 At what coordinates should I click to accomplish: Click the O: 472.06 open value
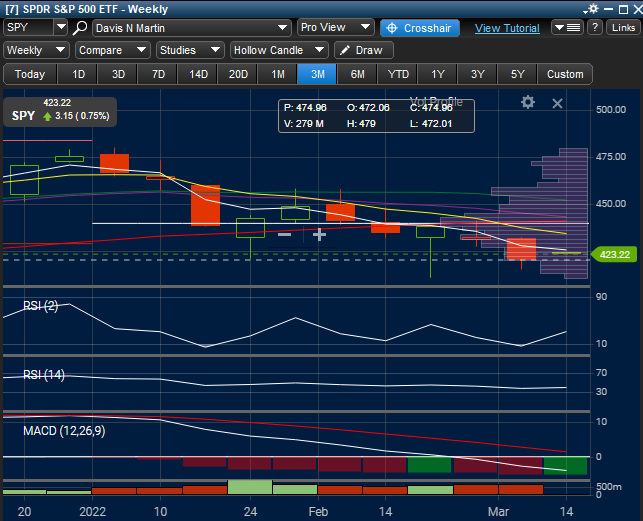(368, 107)
